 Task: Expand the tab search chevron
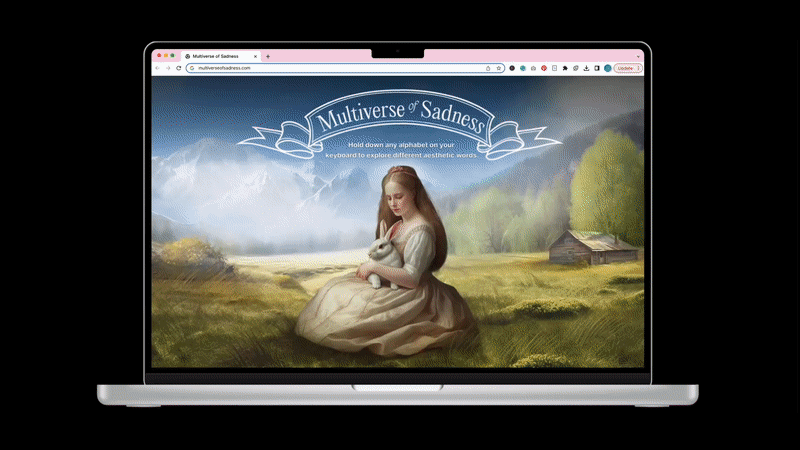pos(638,57)
